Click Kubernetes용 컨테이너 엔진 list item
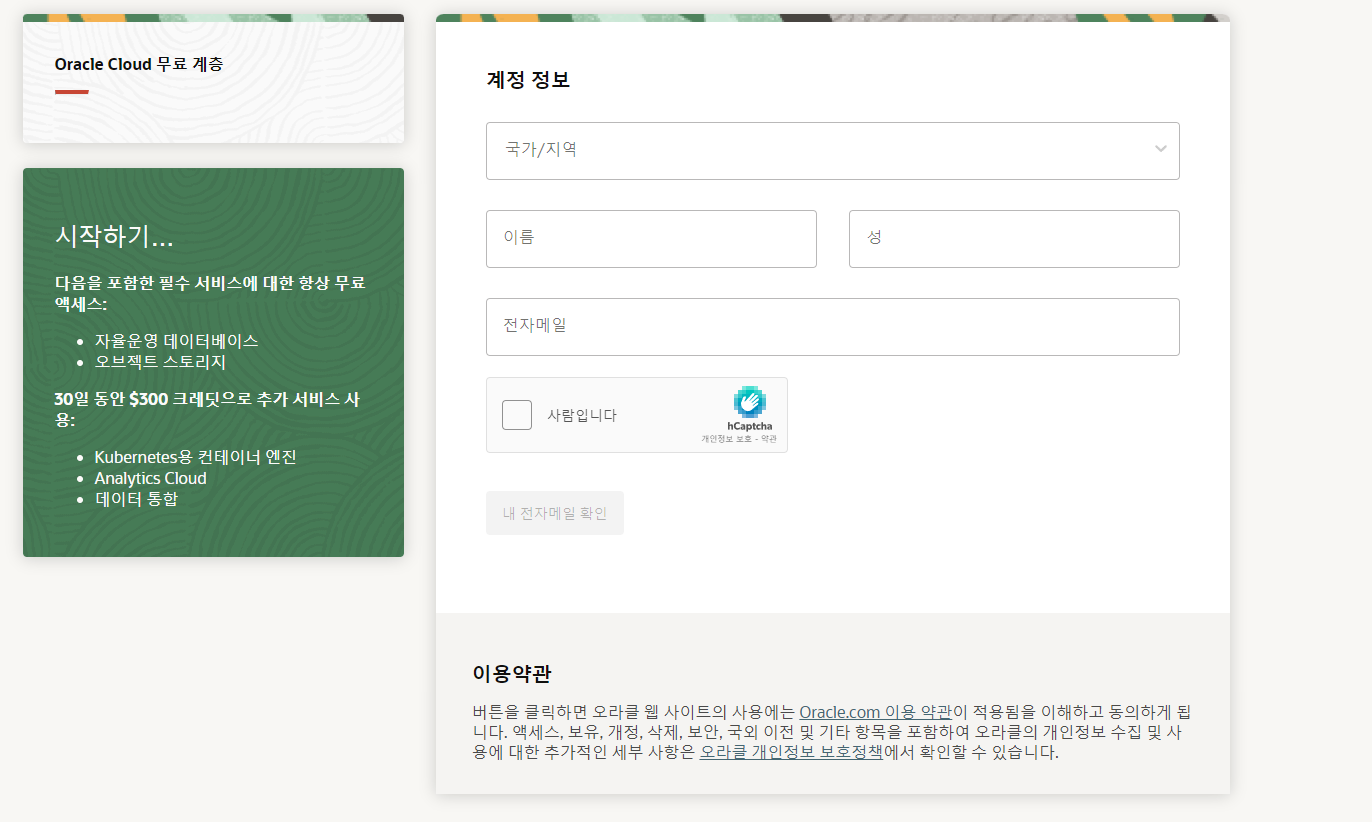This screenshot has height=822, width=1372. click(196, 457)
